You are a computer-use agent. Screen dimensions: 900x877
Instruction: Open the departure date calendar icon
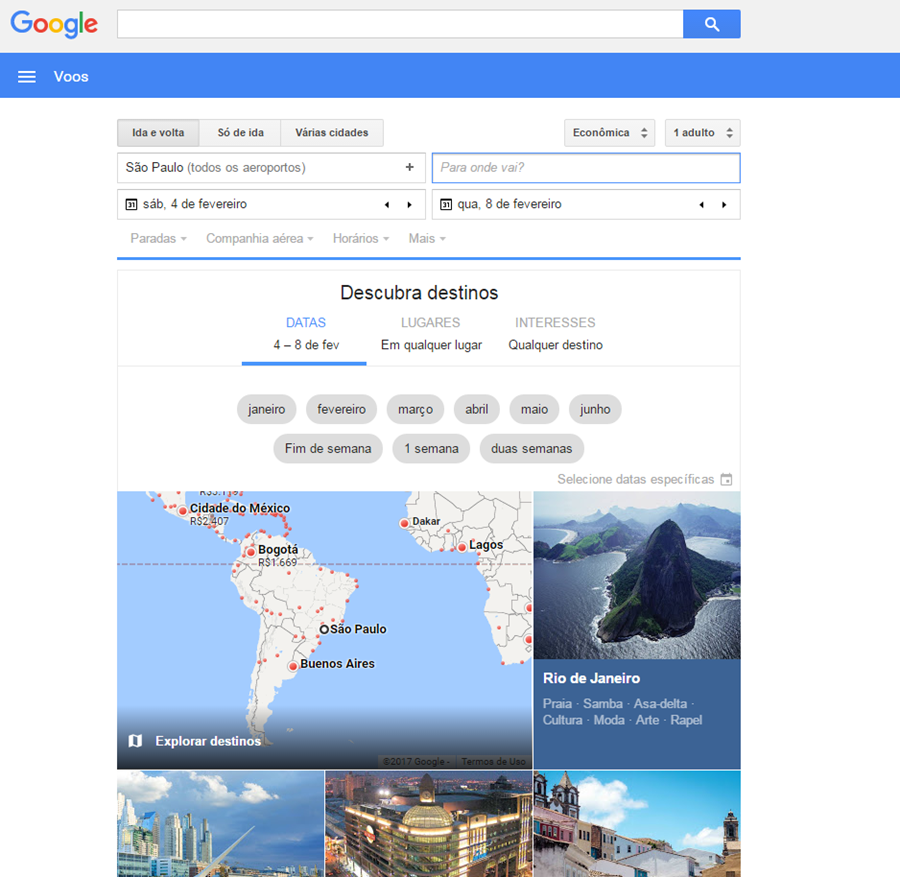(x=131, y=205)
